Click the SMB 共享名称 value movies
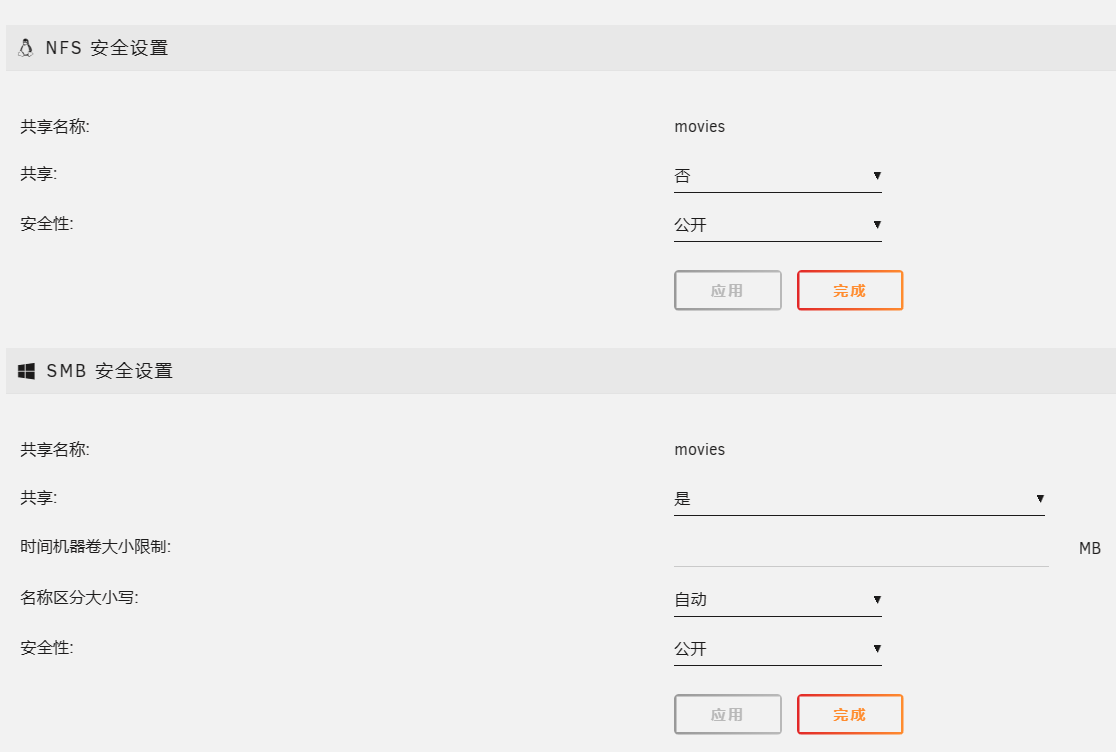Viewport: 1116px width, 752px height. point(700,450)
